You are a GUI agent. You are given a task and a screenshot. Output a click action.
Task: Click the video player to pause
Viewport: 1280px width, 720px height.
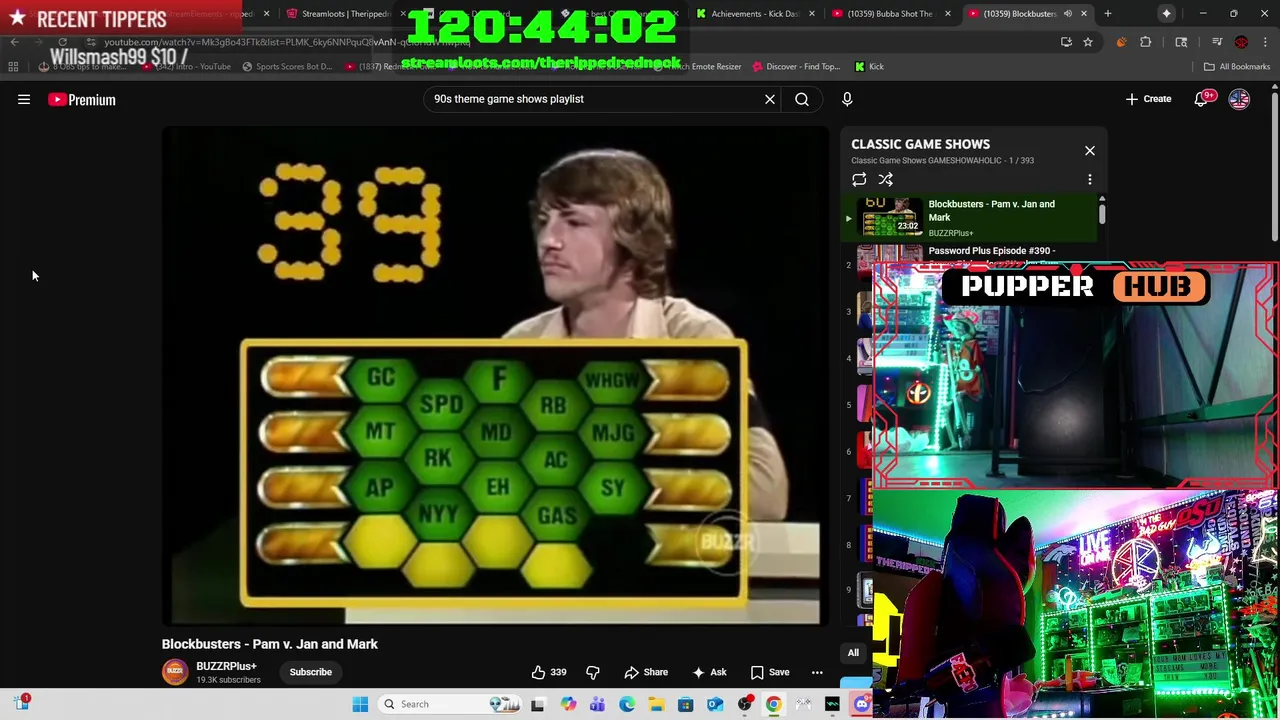[495, 375]
